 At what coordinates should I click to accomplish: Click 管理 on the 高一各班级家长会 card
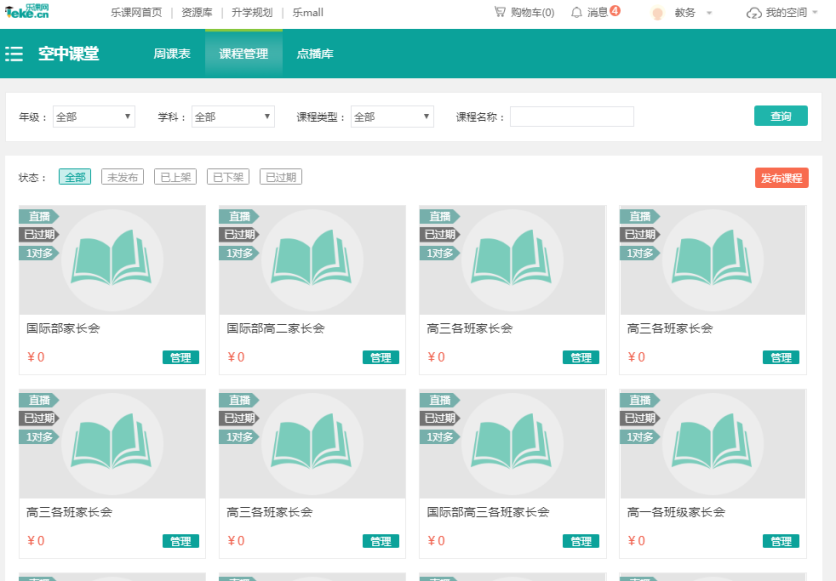point(781,541)
